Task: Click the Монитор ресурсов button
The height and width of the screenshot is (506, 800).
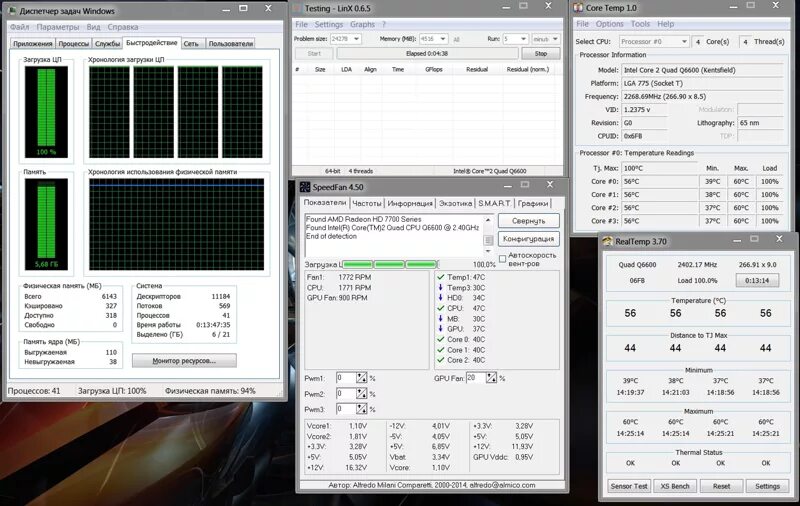Action: (x=184, y=361)
